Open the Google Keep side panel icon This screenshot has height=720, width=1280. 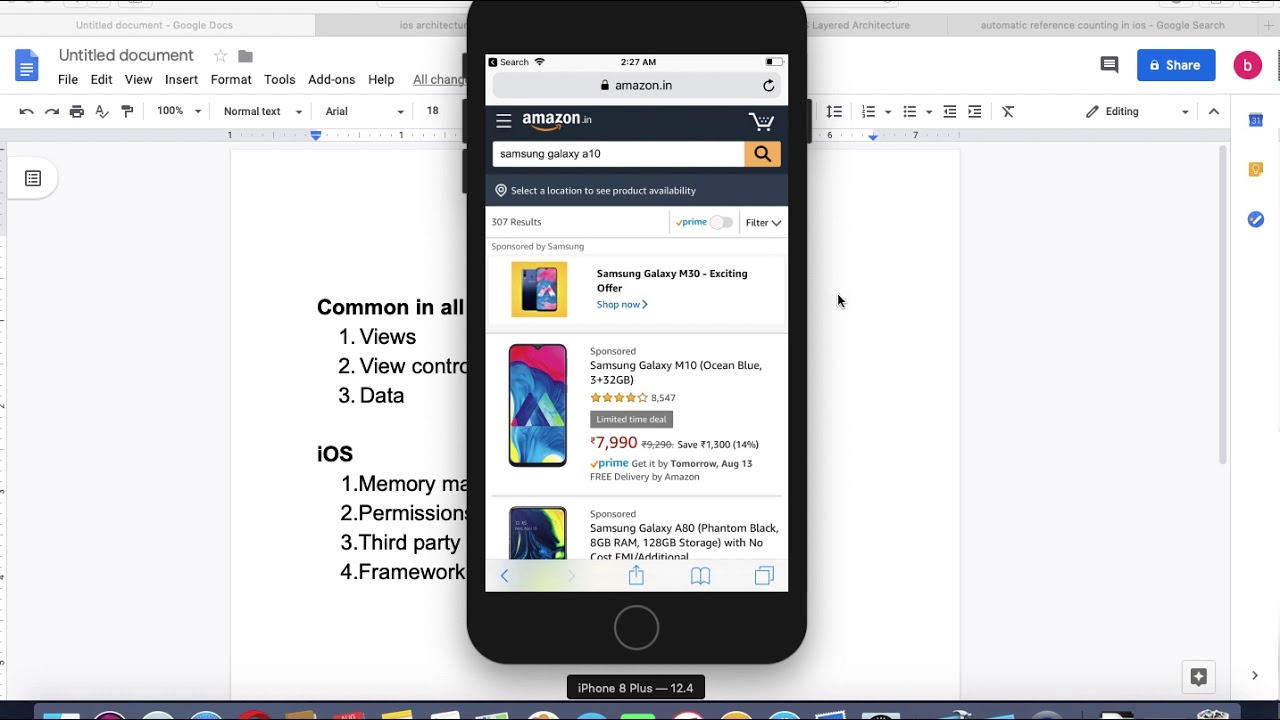click(x=1256, y=170)
